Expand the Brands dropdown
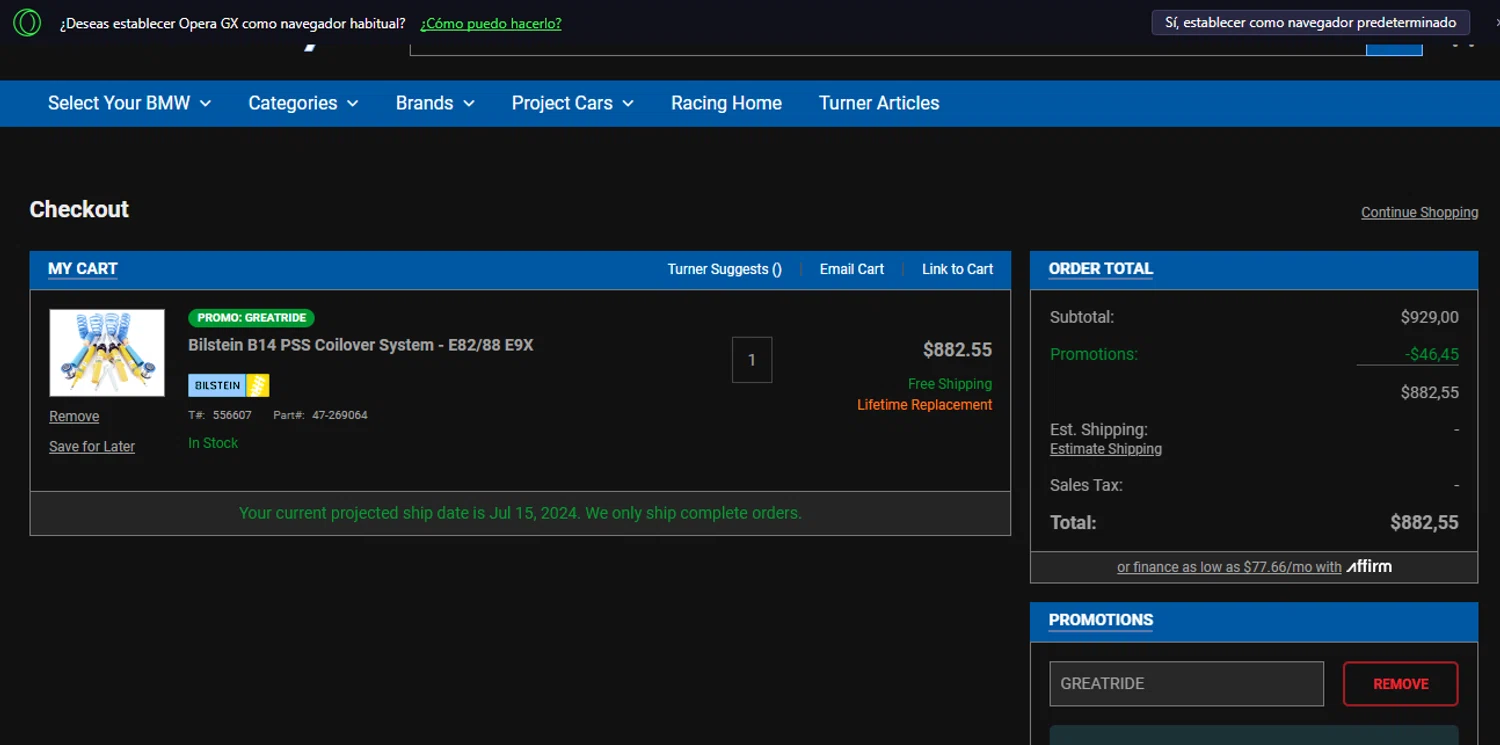The width and height of the screenshot is (1500, 745). [x=435, y=103]
